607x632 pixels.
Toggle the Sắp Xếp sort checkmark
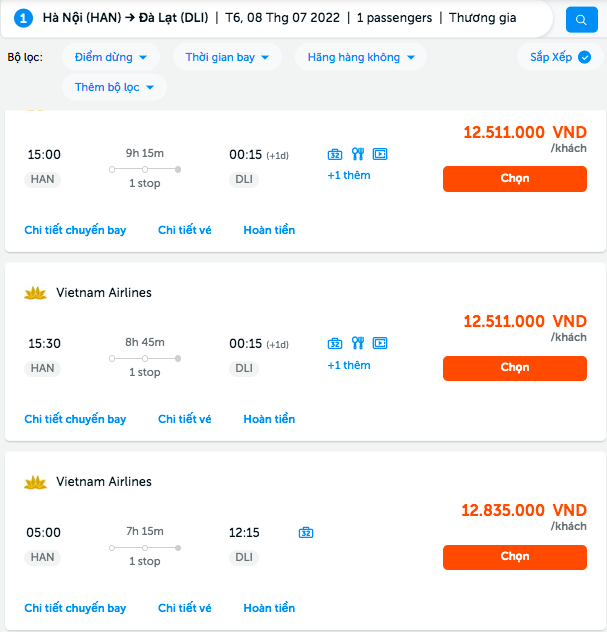(x=585, y=57)
